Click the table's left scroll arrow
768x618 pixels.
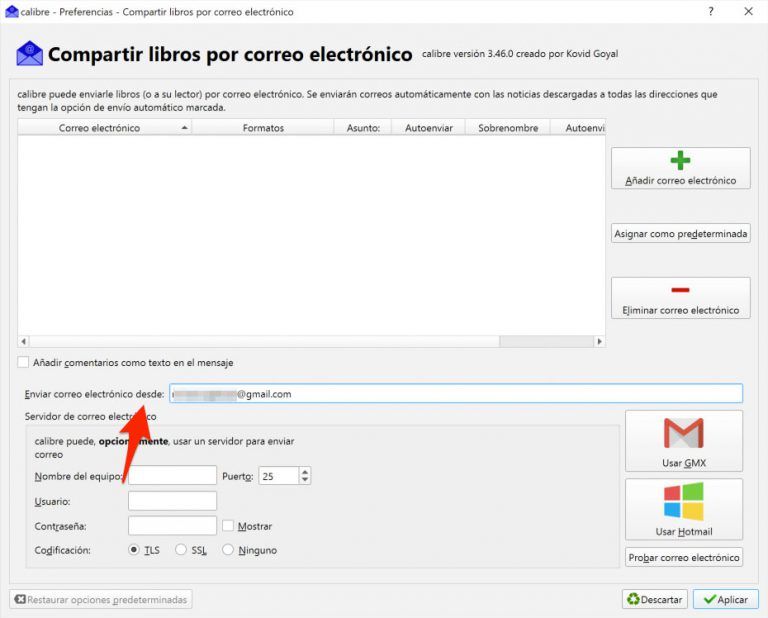point(24,341)
